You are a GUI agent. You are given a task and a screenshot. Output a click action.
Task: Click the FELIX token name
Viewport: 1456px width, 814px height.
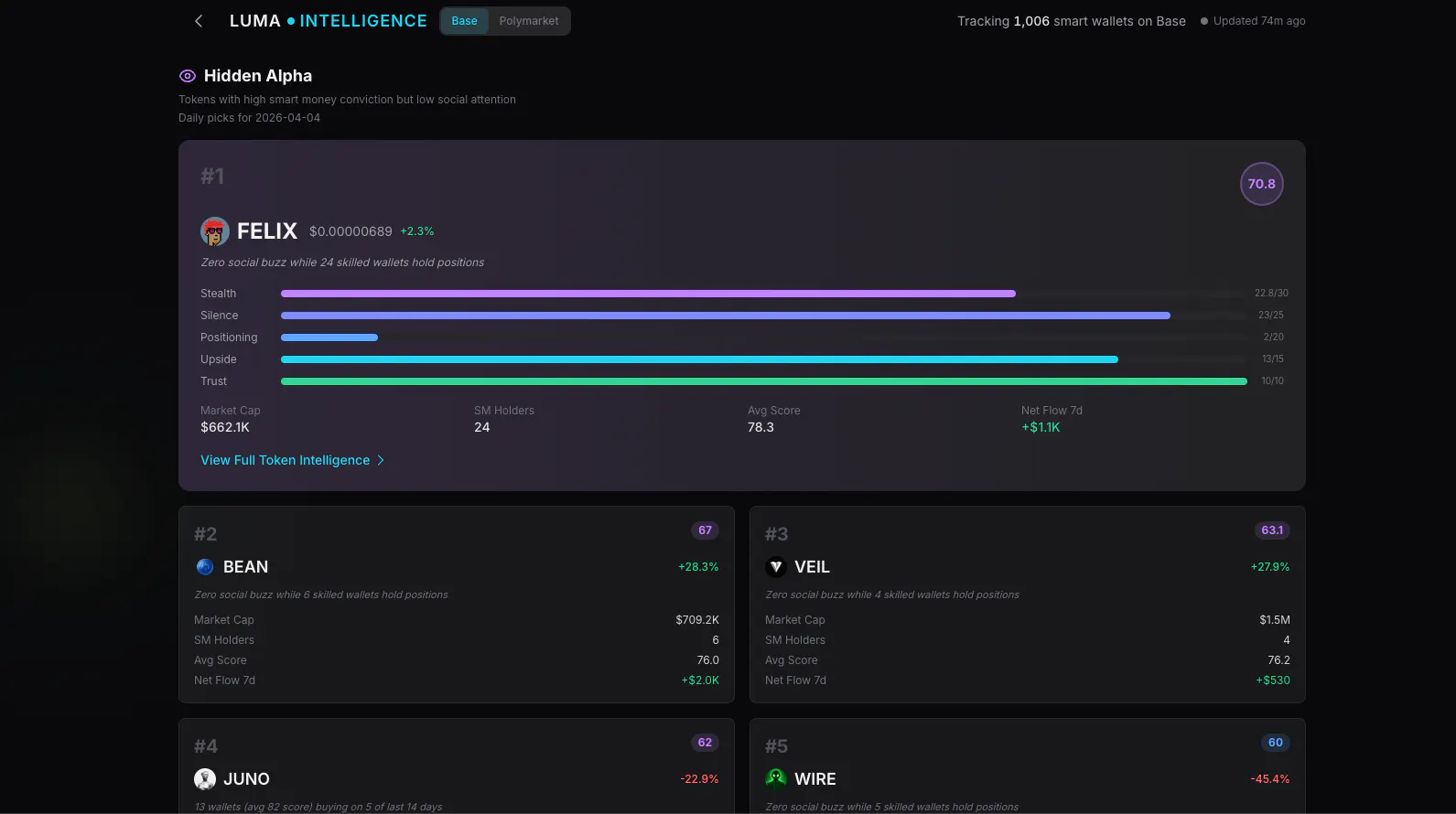267,231
